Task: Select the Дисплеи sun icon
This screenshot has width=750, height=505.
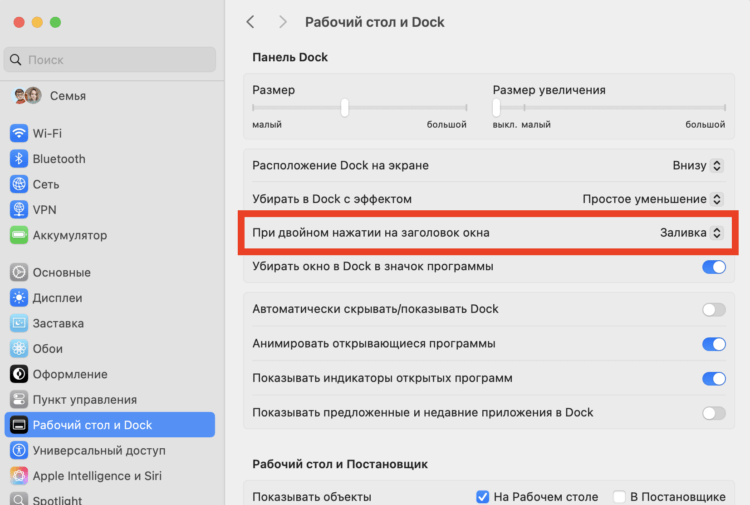Action: coord(19,297)
